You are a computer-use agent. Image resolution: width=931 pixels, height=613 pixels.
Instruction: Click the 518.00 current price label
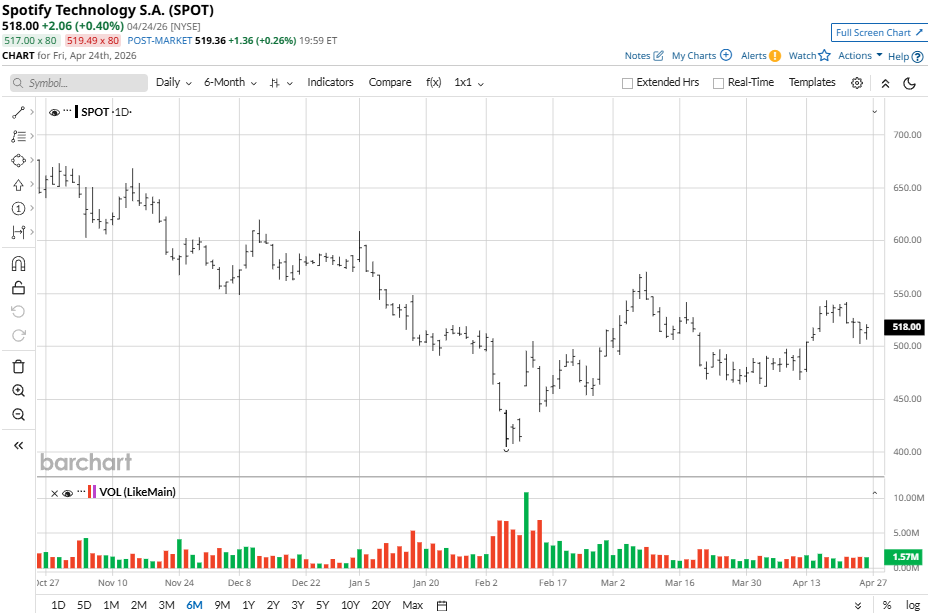(x=904, y=327)
